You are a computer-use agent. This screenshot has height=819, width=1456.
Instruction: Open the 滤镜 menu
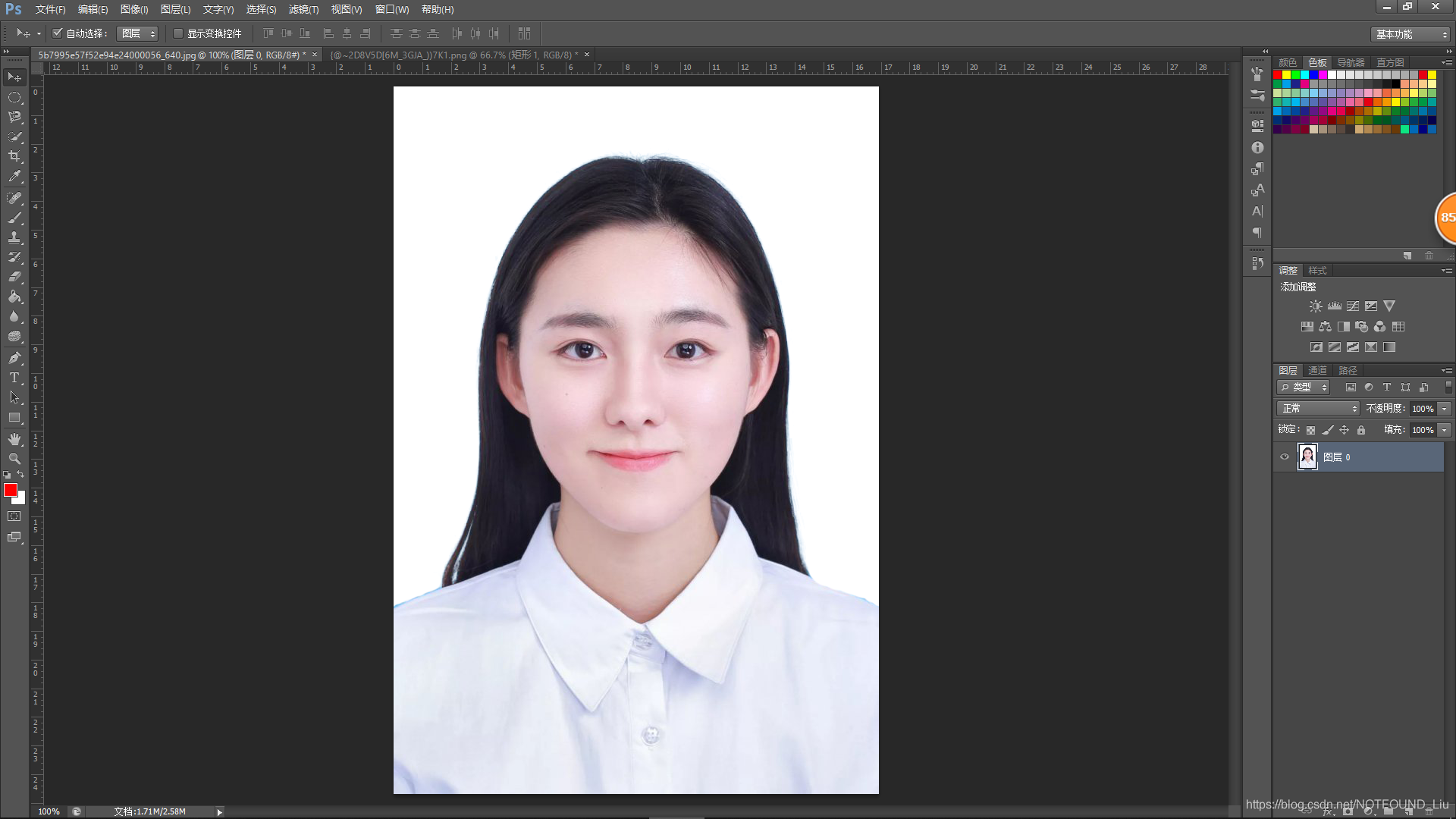(303, 9)
